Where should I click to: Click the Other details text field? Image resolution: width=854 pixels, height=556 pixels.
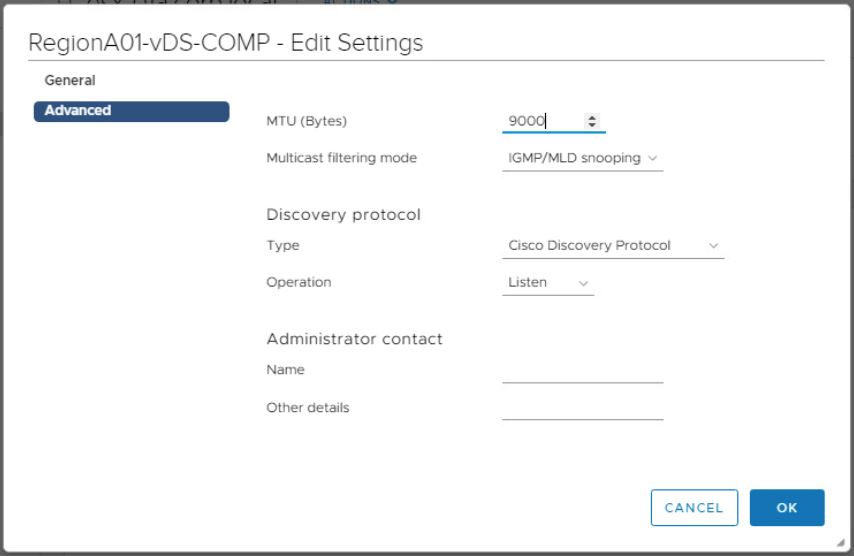click(582, 408)
